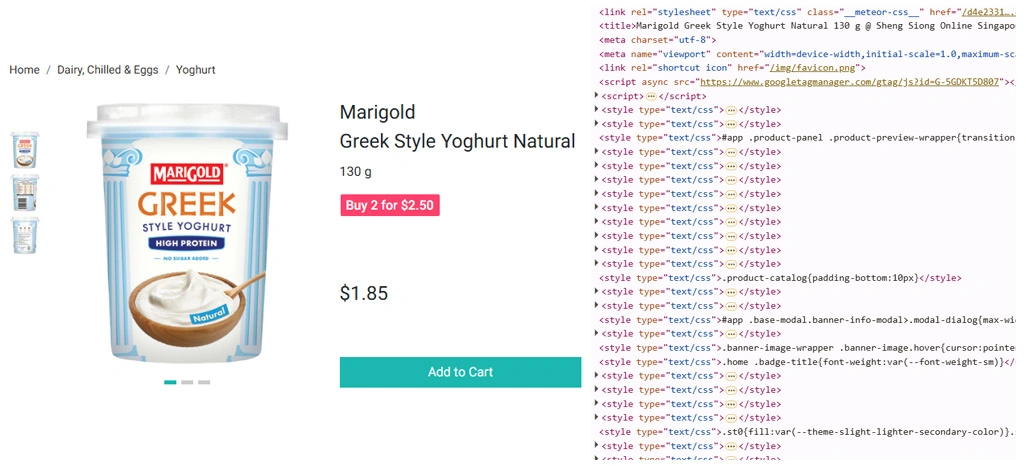Image resolution: width=1026 pixels, height=466 pixels.
Task: Select the first product thumbnail image
Action: (25, 150)
